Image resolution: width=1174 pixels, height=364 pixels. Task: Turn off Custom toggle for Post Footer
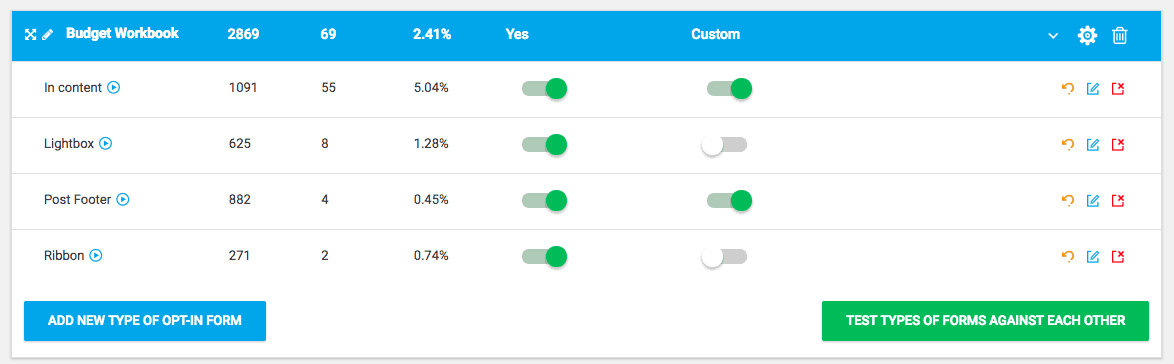coord(729,200)
